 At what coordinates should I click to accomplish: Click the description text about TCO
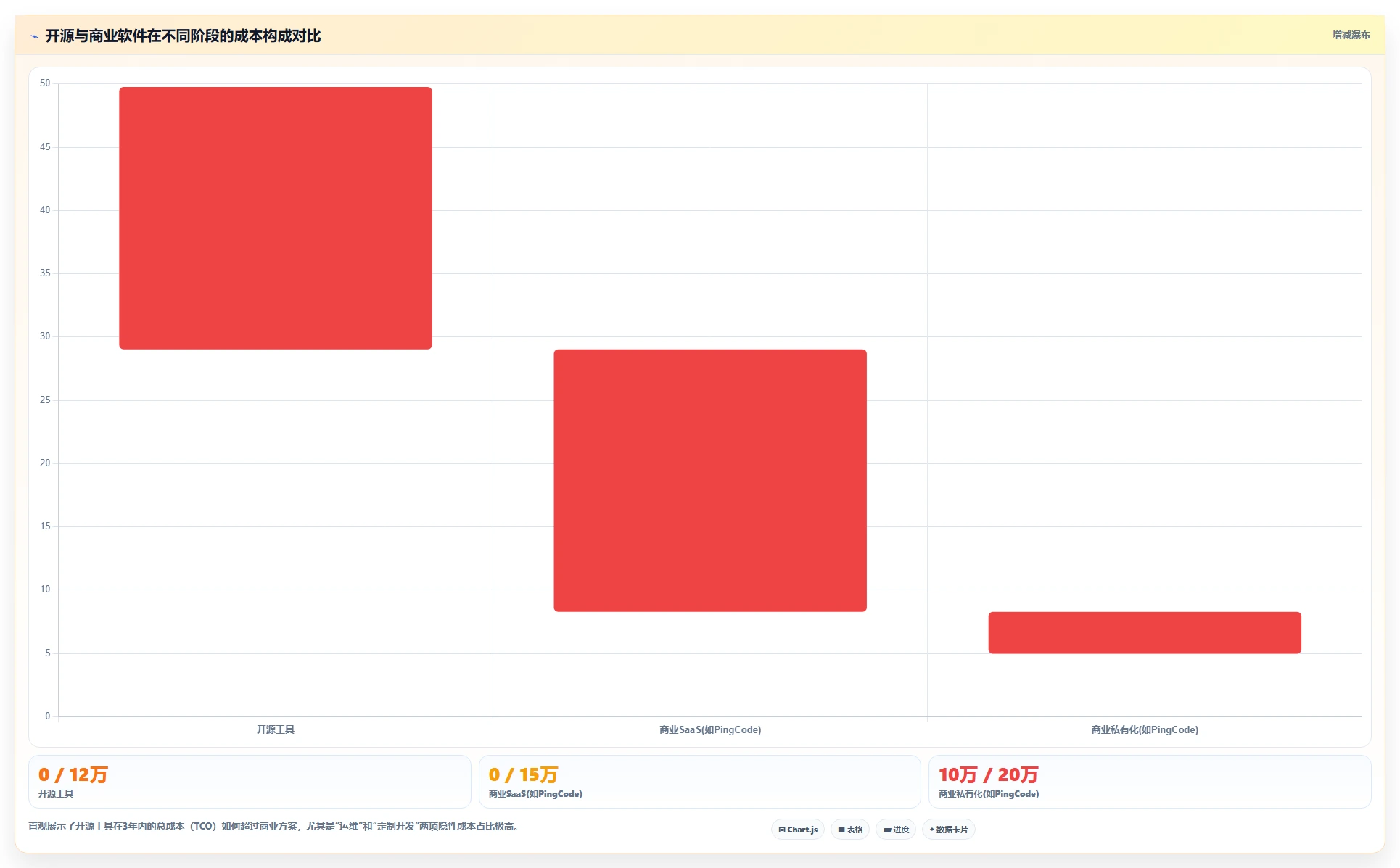click(274, 826)
